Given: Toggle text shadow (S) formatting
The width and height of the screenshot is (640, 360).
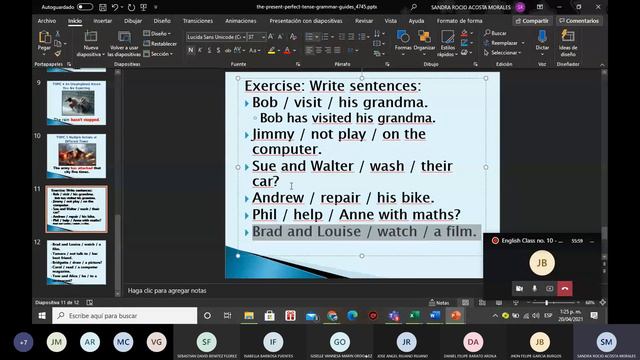Looking at the screenshot, I should pyautogui.click(x=219, y=51).
